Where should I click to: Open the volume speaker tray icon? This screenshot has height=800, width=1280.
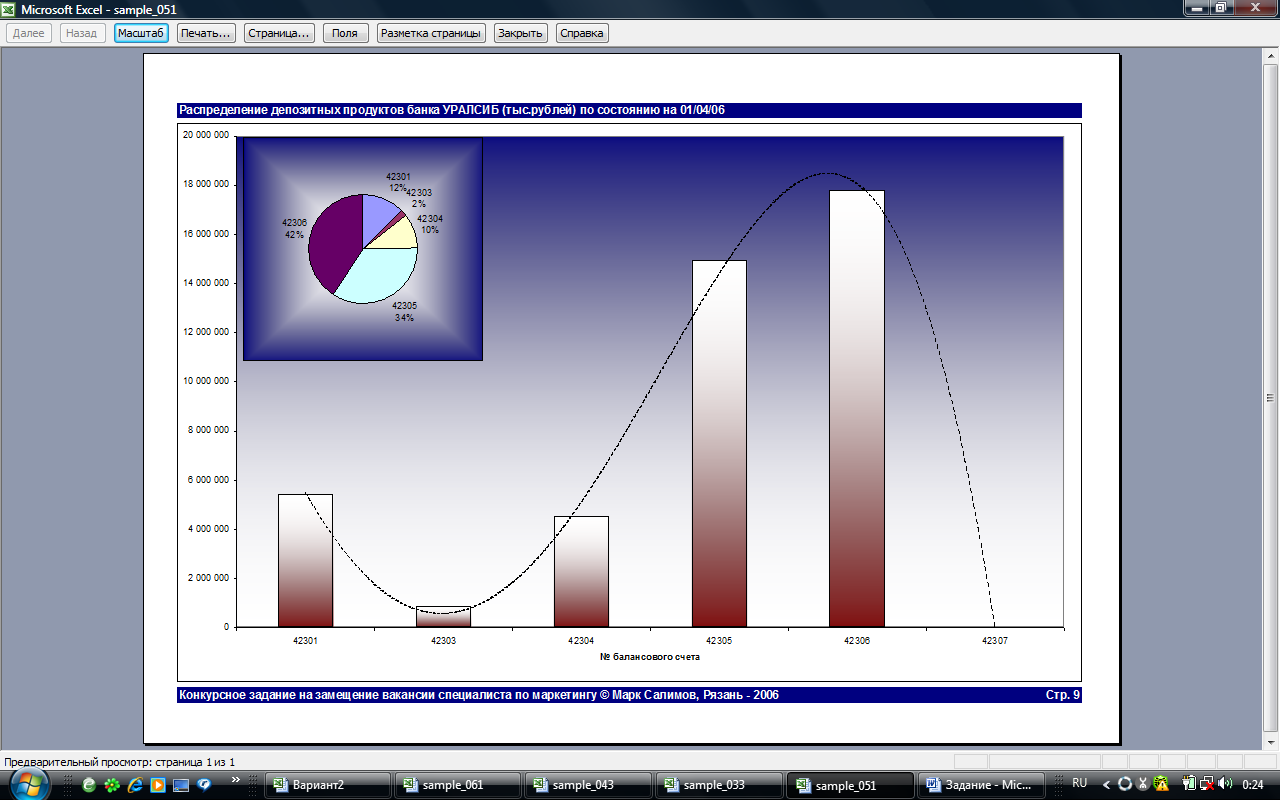(x=1226, y=784)
